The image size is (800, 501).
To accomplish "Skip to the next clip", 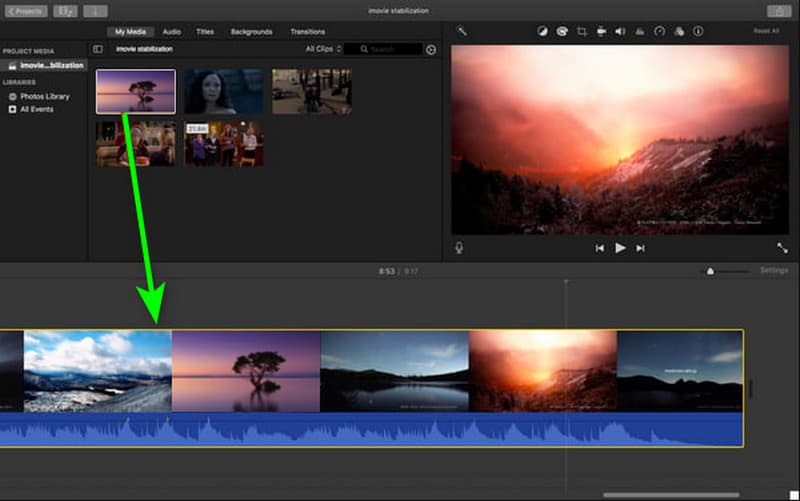I will click(640, 248).
